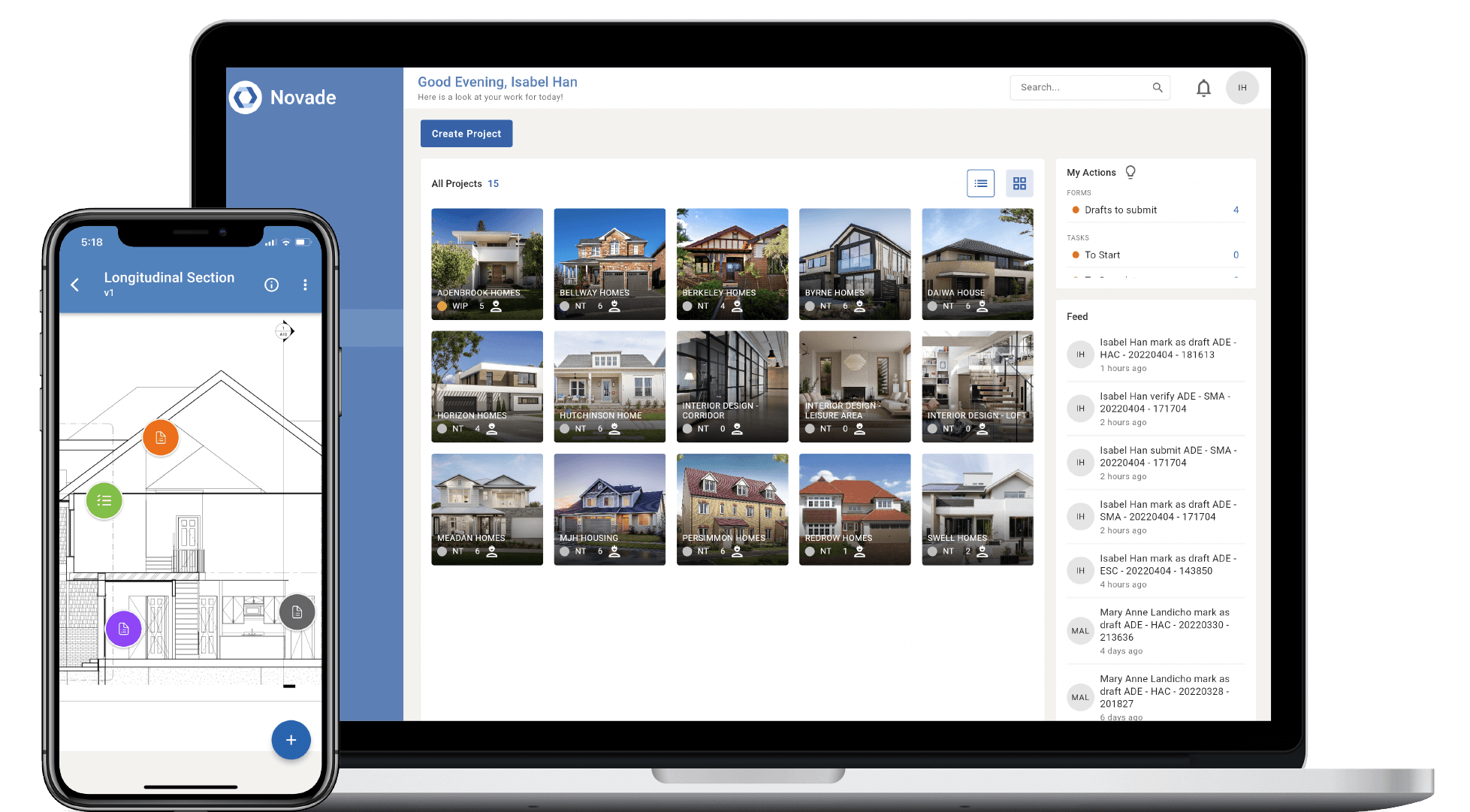Click the Longitudinal Section title on phone
The height and width of the screenshot is (812, 1470).
click(x=169, y=277)
